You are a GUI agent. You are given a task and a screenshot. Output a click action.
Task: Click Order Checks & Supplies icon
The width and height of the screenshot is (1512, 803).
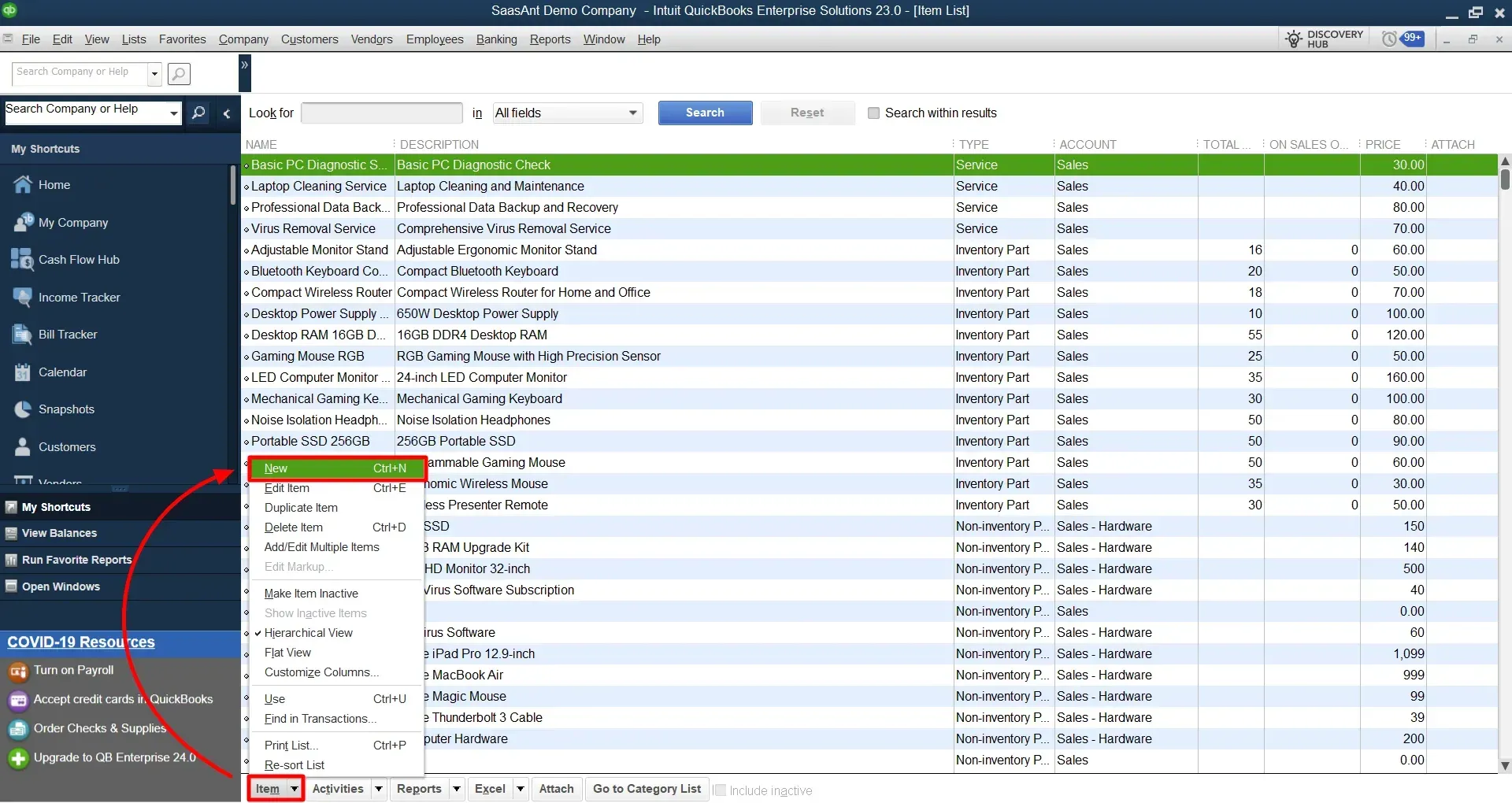coord(18,729)
